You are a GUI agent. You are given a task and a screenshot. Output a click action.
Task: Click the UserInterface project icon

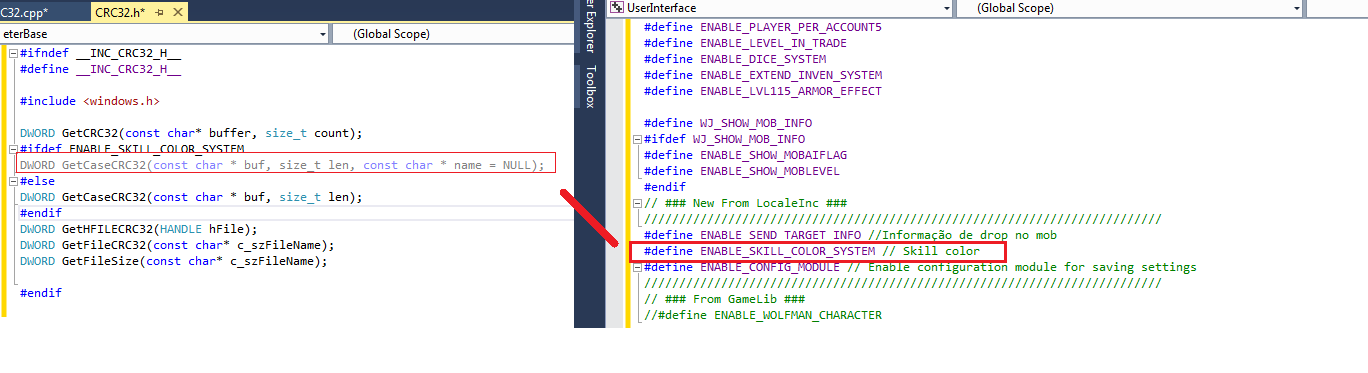coord(617,7)
